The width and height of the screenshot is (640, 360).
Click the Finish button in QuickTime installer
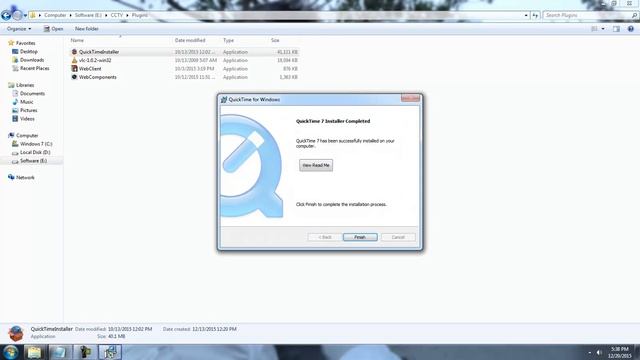tap(360, 237)
